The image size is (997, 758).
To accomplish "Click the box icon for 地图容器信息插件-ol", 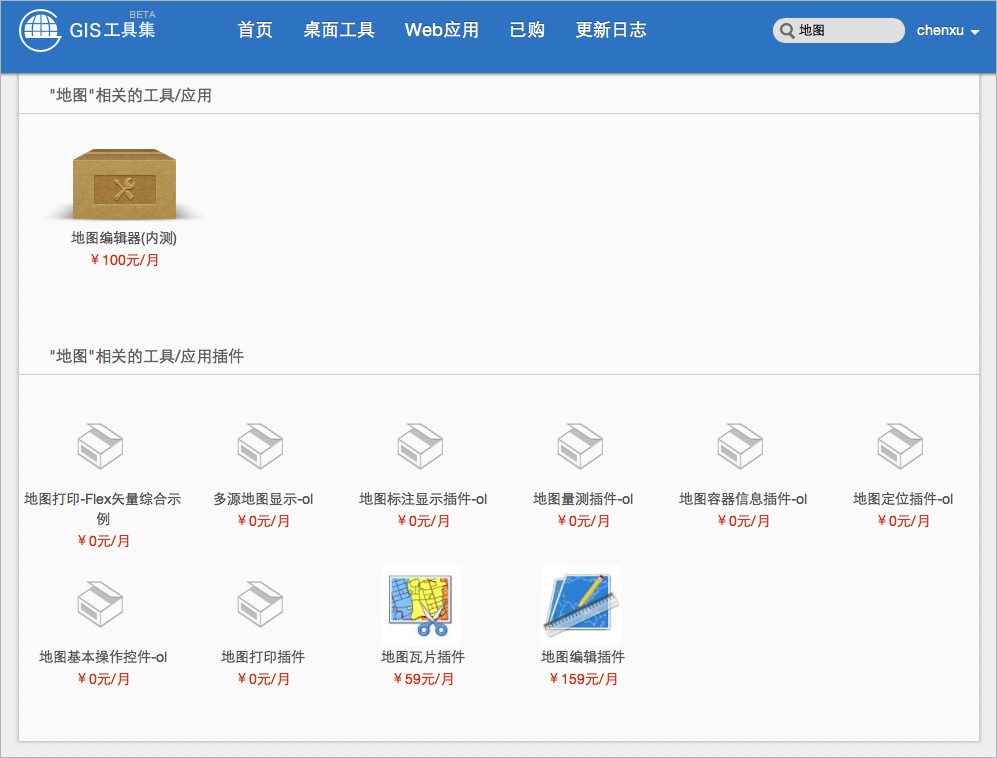I will (740, 446).
